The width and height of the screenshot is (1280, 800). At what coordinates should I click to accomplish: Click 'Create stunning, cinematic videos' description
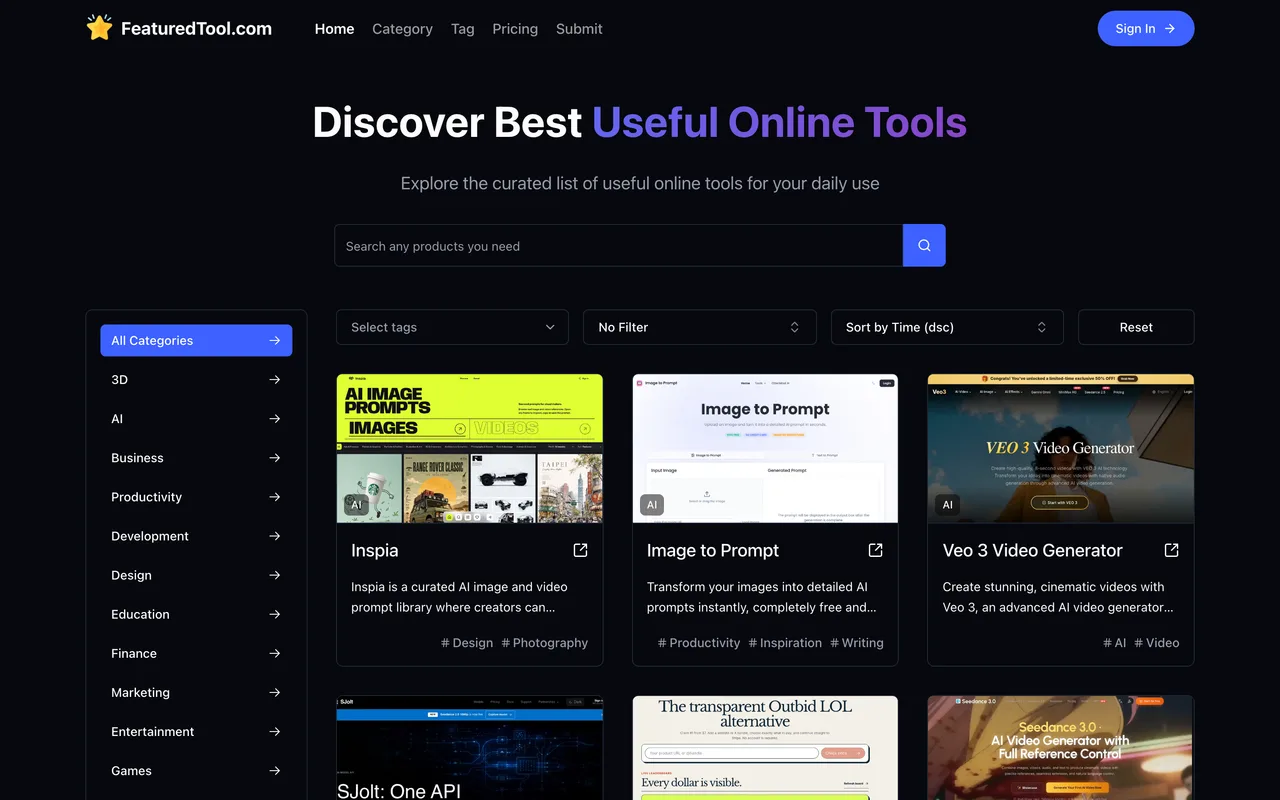pyautogui.click(x=1057, y=597)
